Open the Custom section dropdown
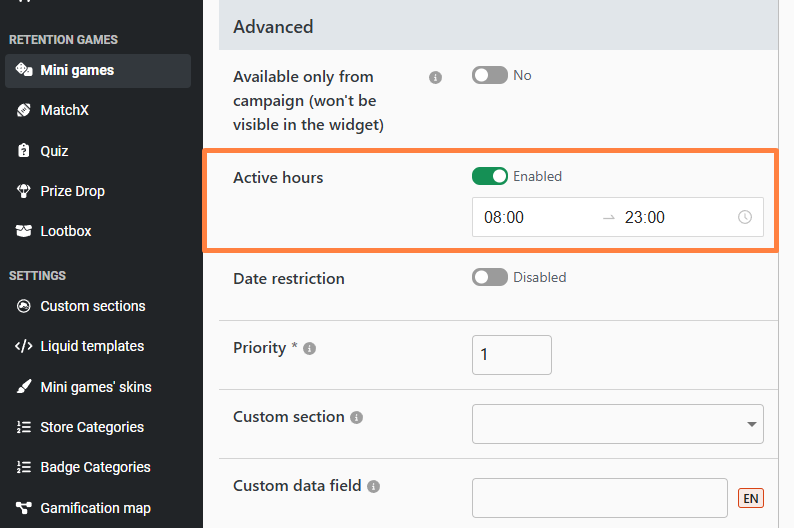 [x=617, y=424]
